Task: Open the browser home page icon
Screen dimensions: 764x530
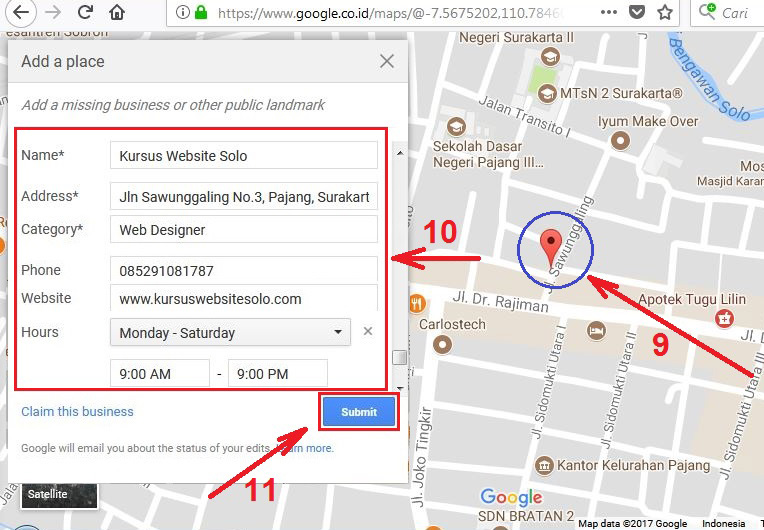Action: pyautogui.click(x=117, y=12)
